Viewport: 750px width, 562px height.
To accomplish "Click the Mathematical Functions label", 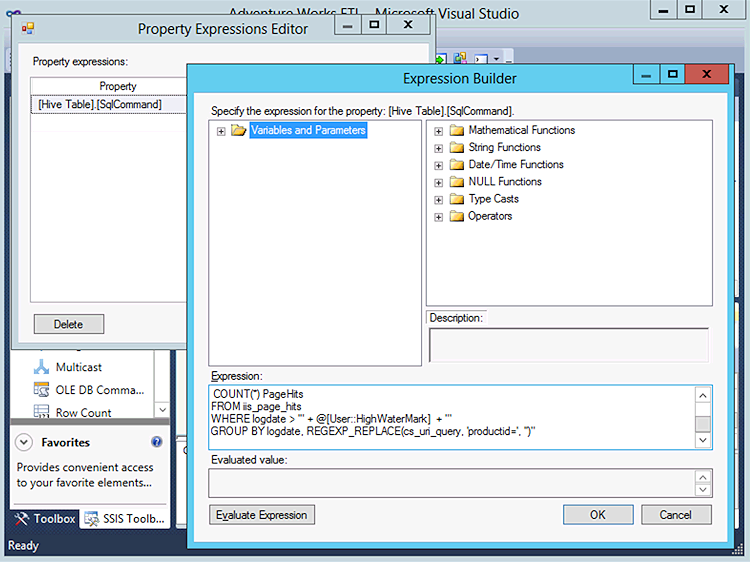I will click(x=521, y=130).
